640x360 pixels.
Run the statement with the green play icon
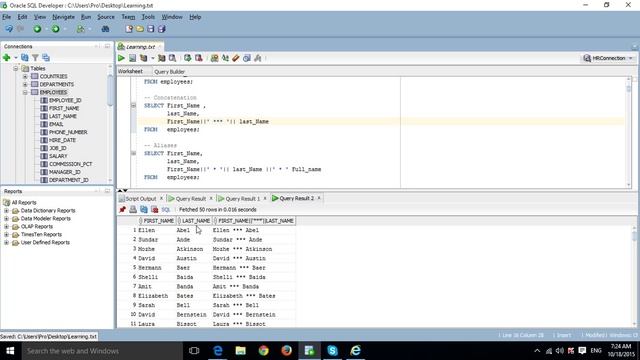121,58
